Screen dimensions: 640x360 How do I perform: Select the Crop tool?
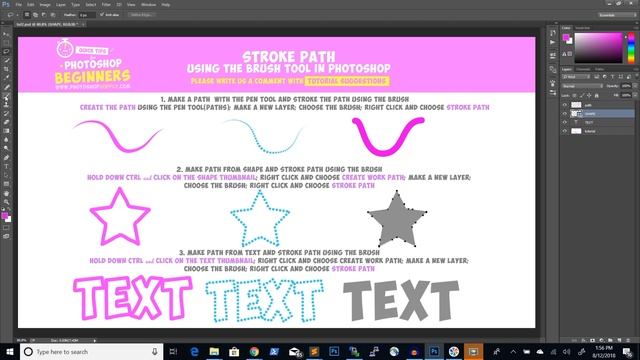[6, 69]
